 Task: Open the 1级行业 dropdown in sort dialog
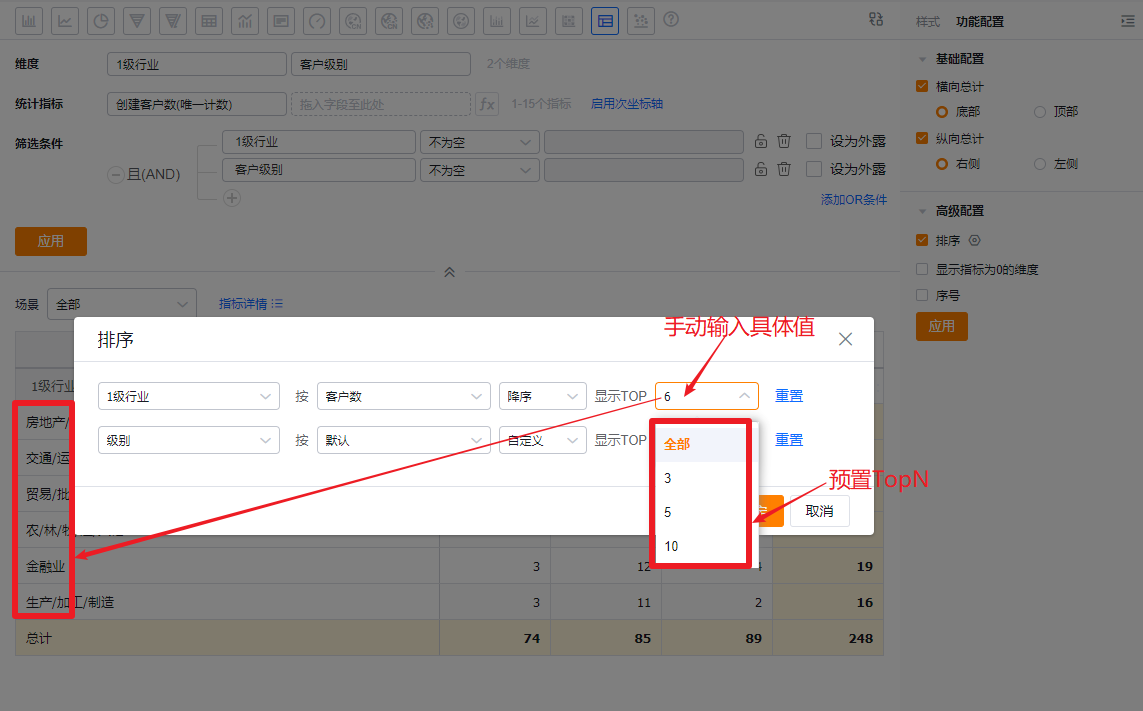(x=189, y=396)
